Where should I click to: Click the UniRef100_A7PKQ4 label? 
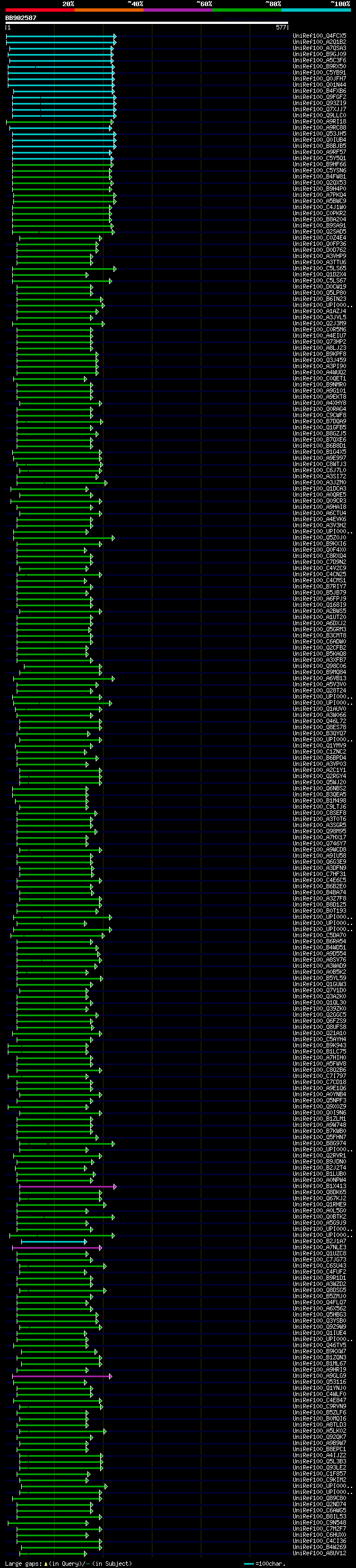point(319,195)
